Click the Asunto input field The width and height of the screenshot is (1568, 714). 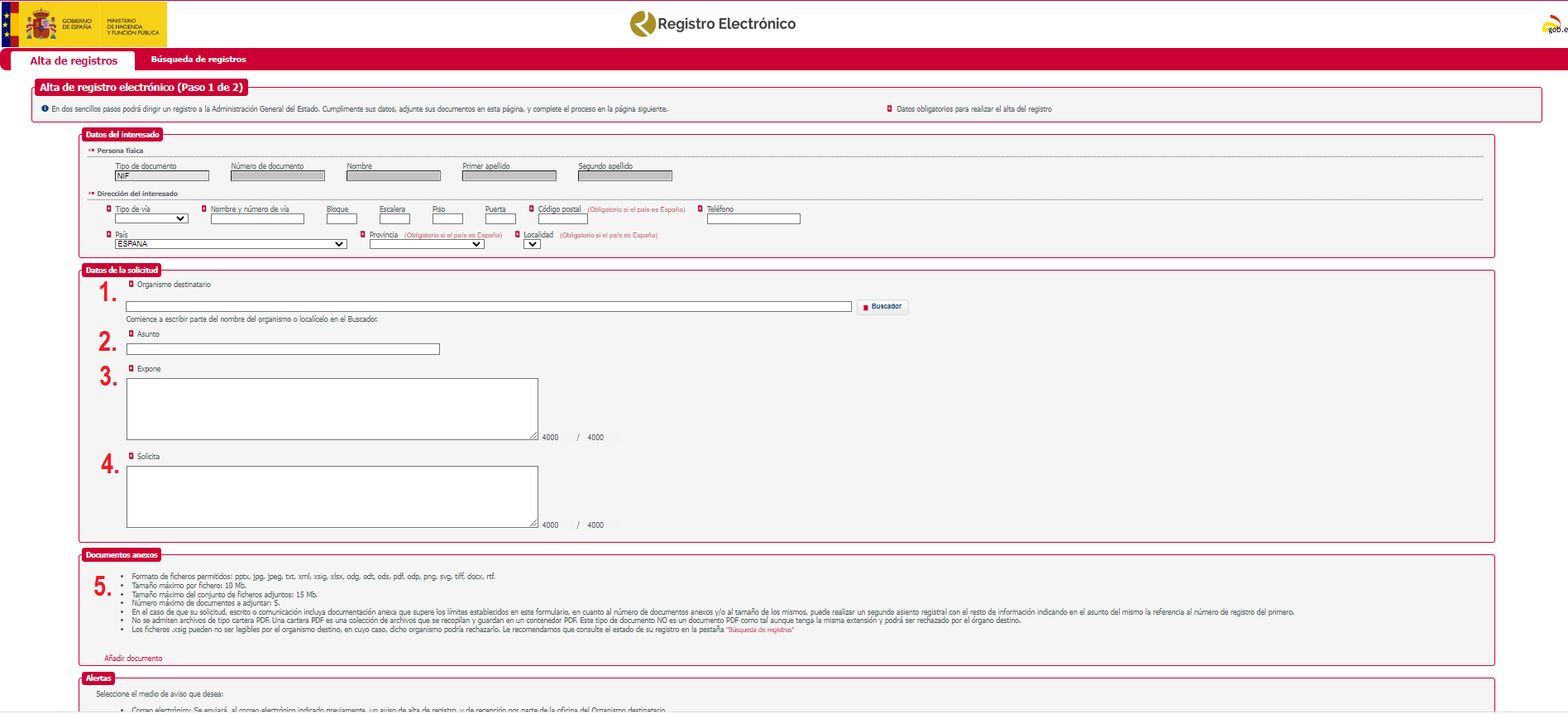pyautogui.click(x=283, y=349)
